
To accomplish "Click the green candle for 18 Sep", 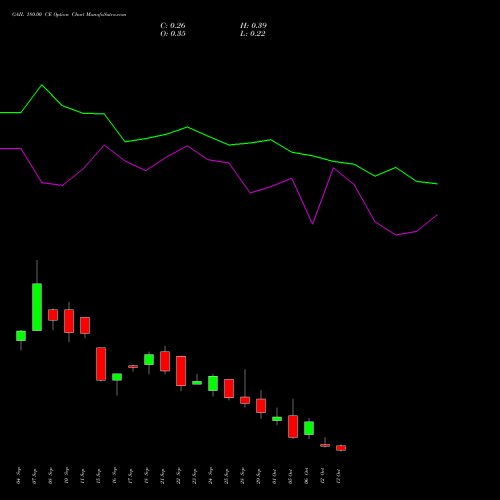I will point(149,359).
